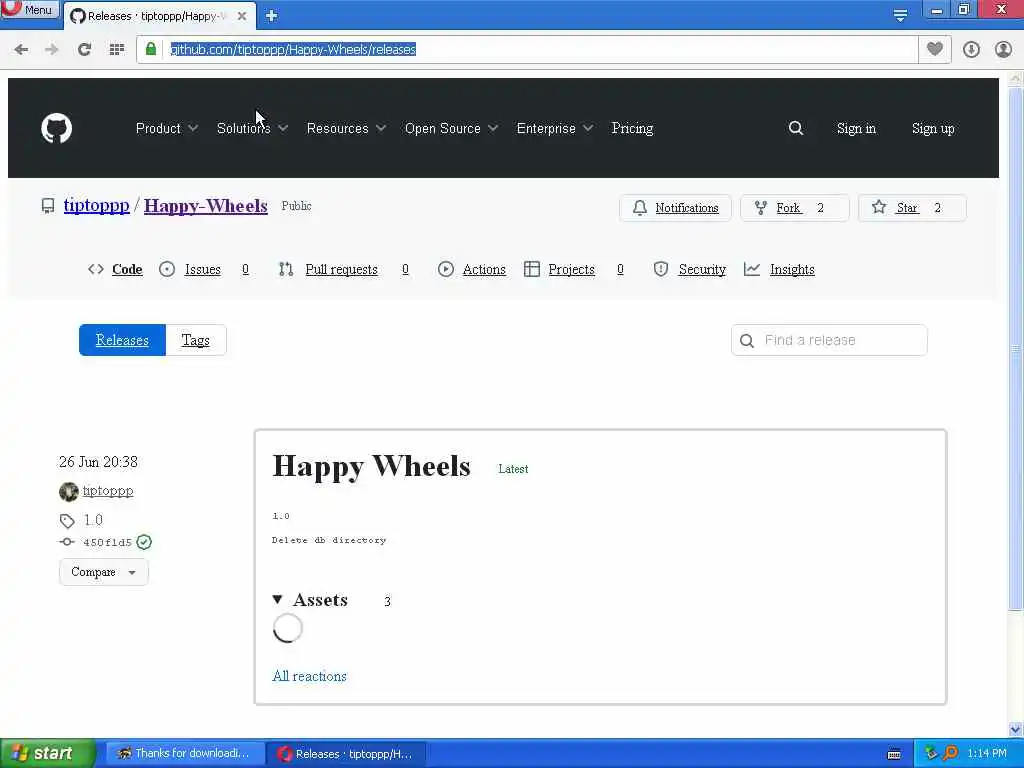Bookmark page with the heart icon

tap(935, 49)
